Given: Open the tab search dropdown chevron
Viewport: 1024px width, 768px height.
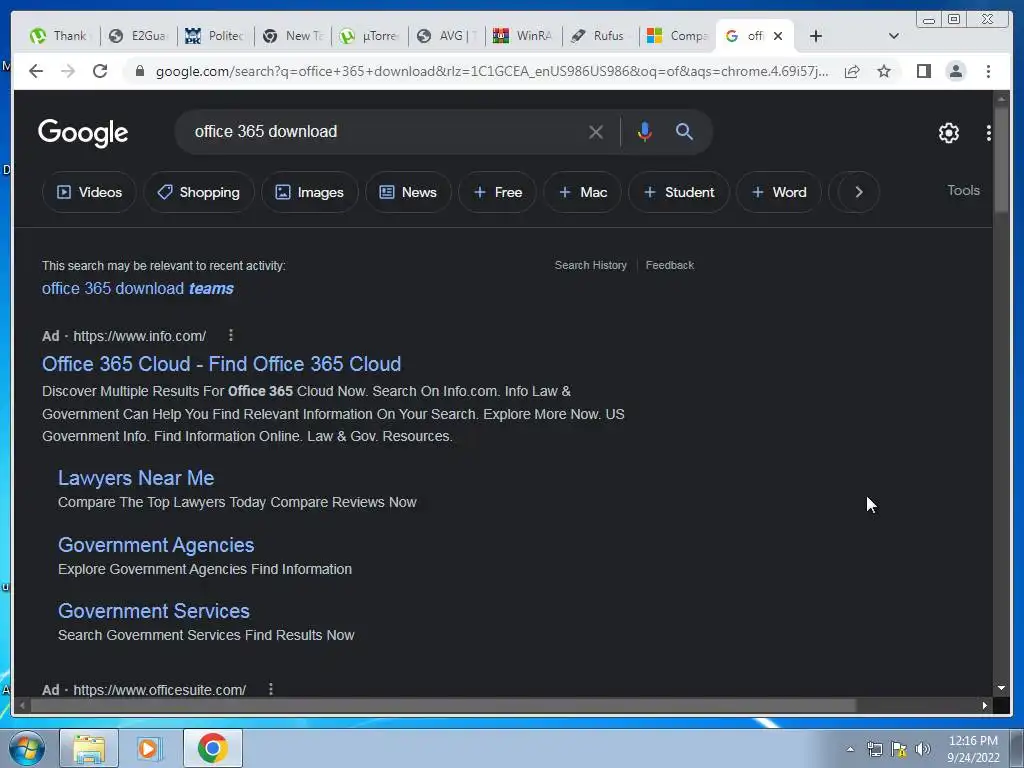Looking at the screenshot, I should (x=893, y=36).
